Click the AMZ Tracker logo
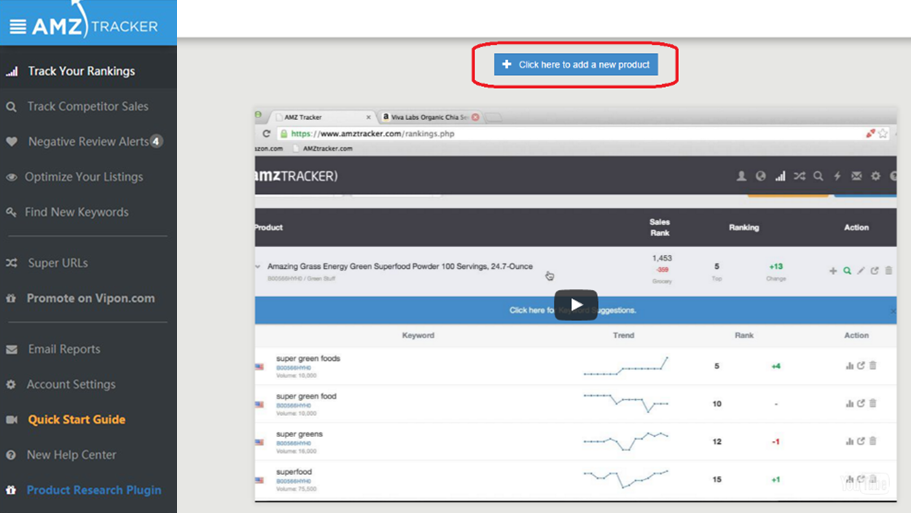The image size is (911, 513). pyautogui.click(x=95, y=21)
